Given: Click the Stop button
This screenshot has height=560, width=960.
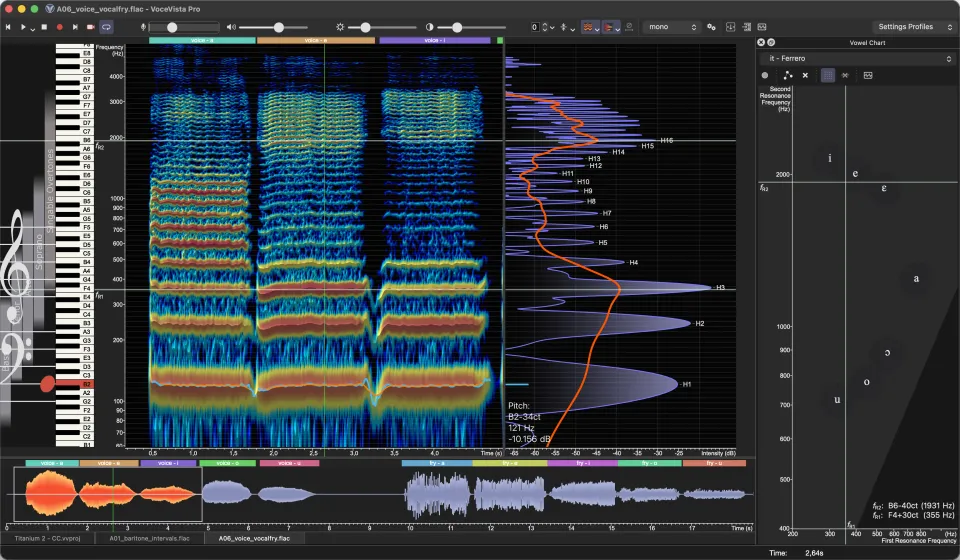Looking at the screenshot, I should 44,27.
